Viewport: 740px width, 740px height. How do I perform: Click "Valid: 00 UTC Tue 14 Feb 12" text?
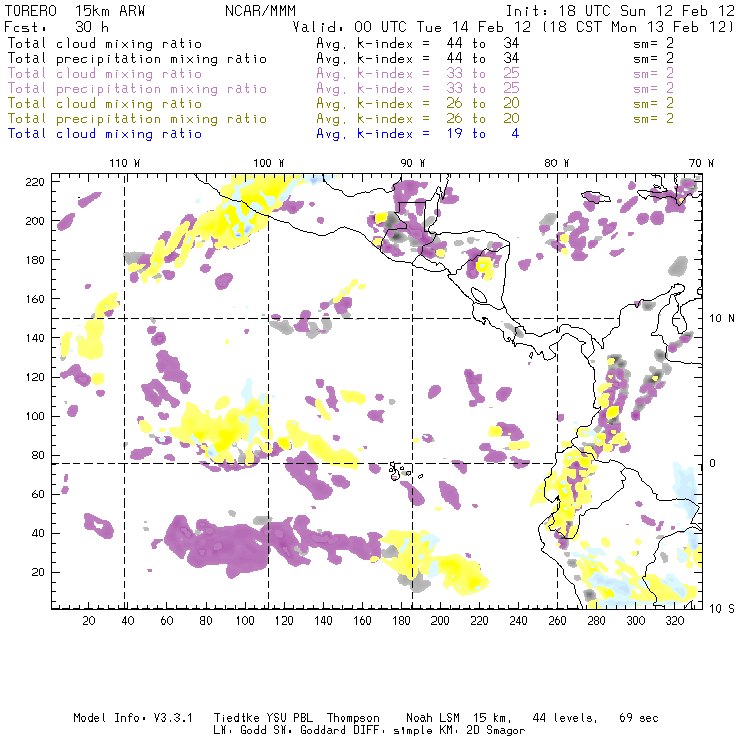(411, 26)
